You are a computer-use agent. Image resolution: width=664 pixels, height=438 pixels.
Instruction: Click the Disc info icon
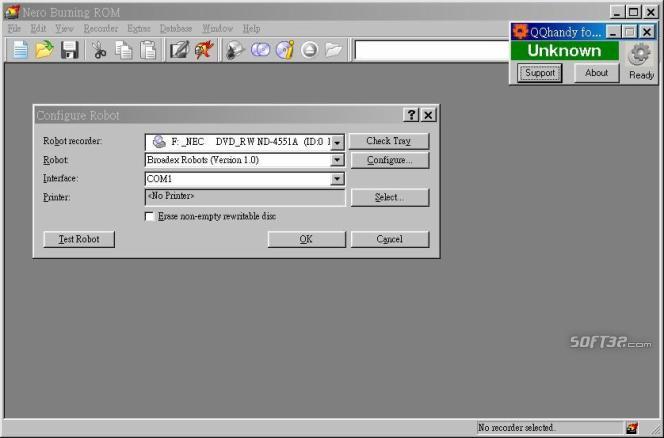point(285,50)
